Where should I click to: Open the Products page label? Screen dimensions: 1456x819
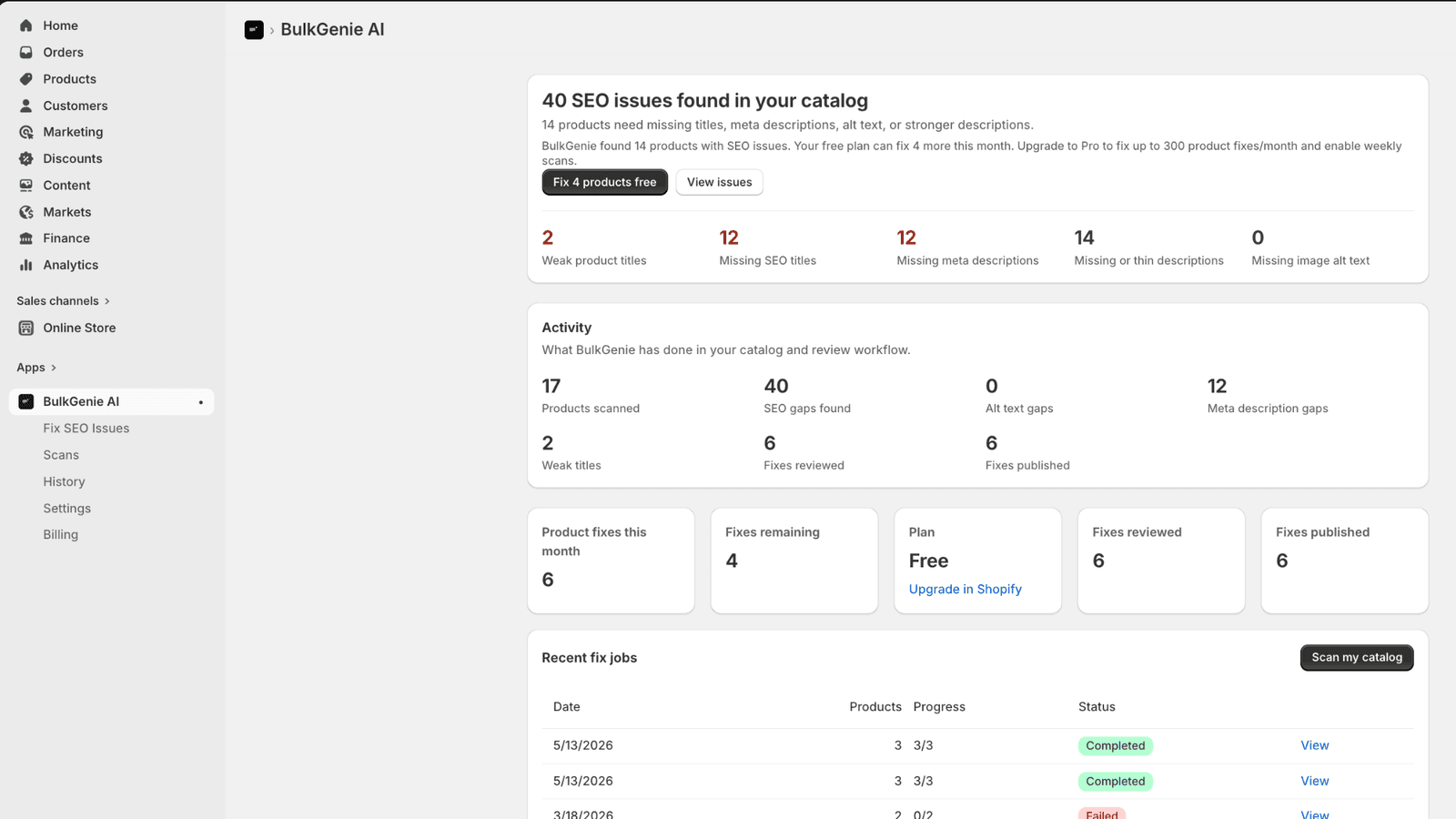pyautogui.click(x=69, y=79)
